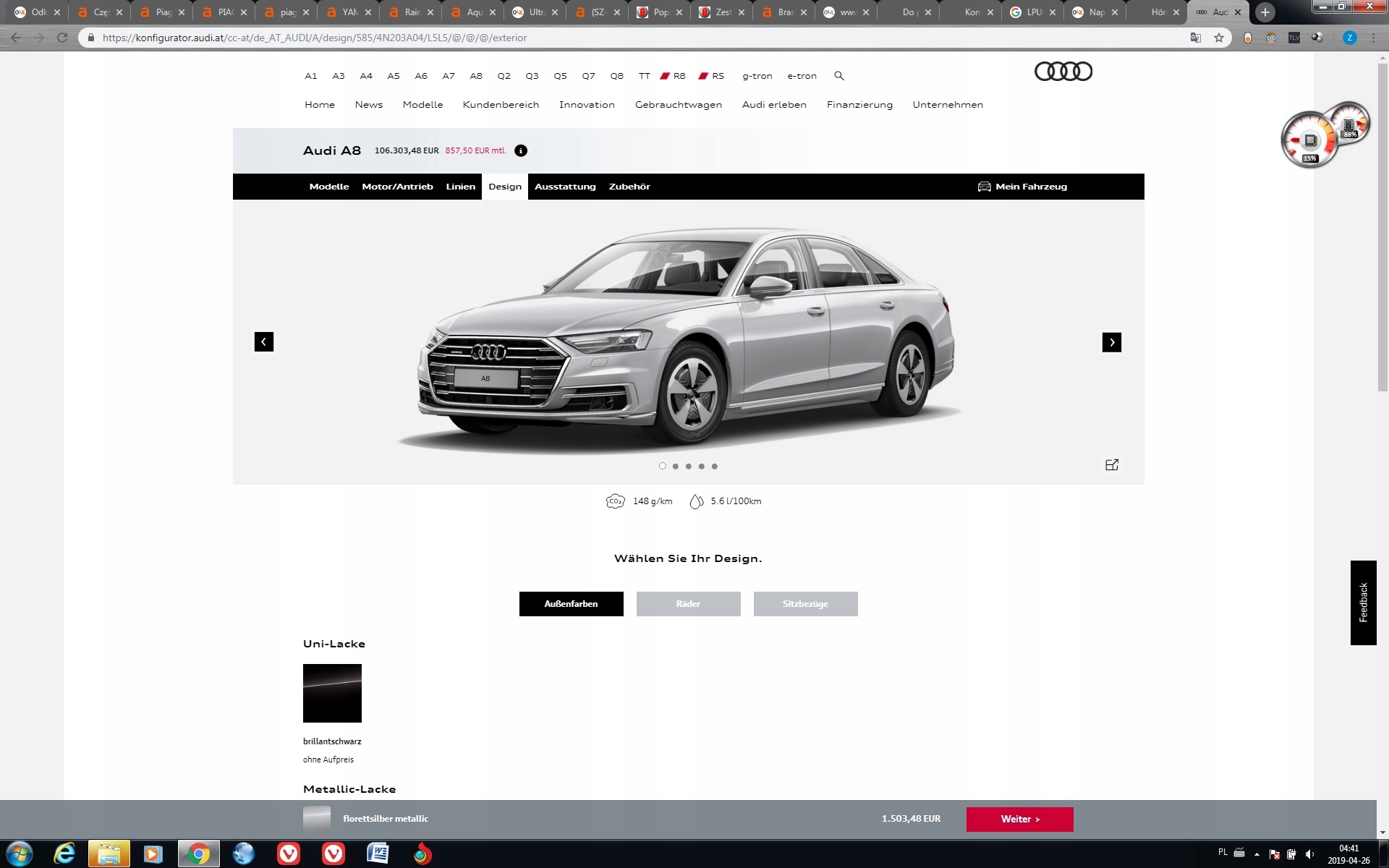Show next car image with right arrow
The image size is (1389, 868).
1112,342
